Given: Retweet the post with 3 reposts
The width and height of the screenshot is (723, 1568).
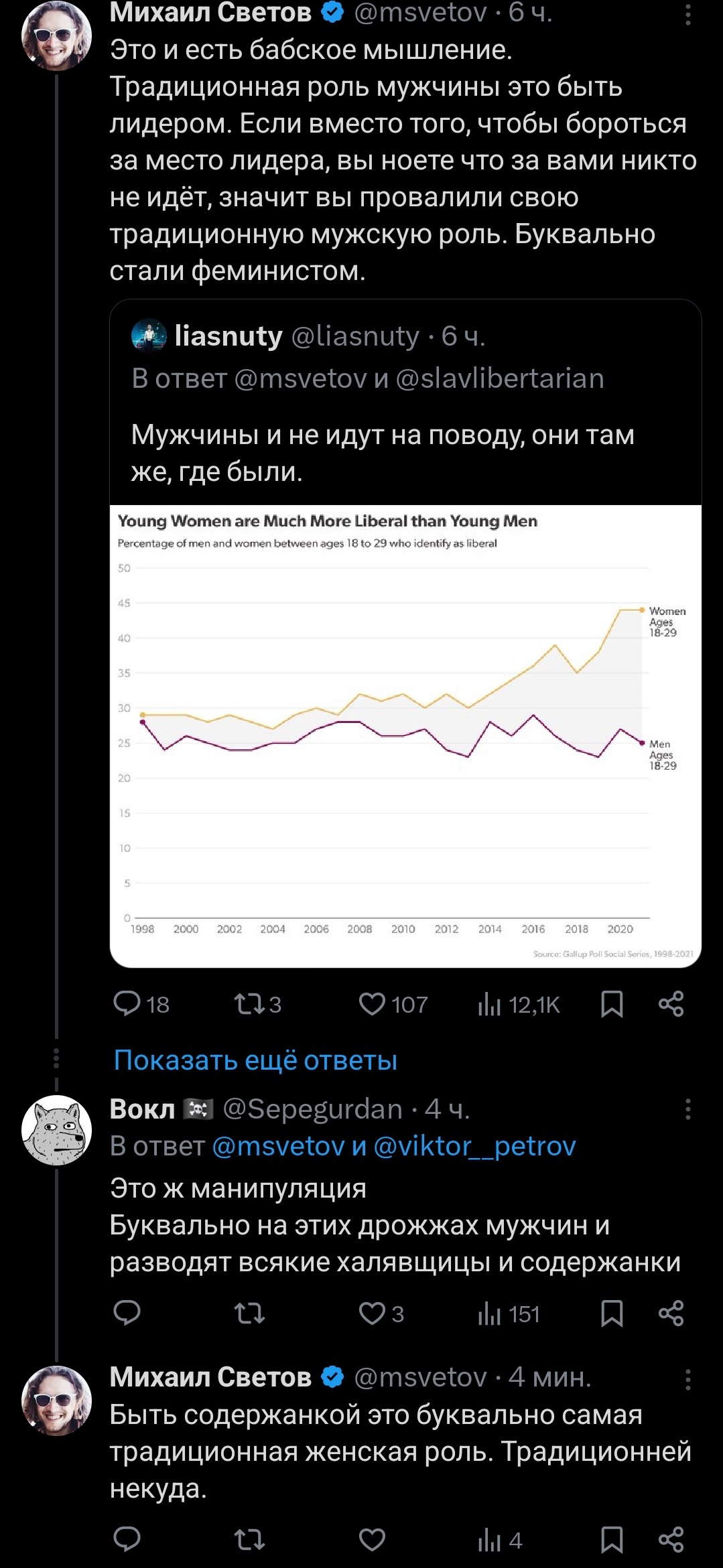Looking at the screenshot, I should pyautogui.click(x=249, y=1004).
